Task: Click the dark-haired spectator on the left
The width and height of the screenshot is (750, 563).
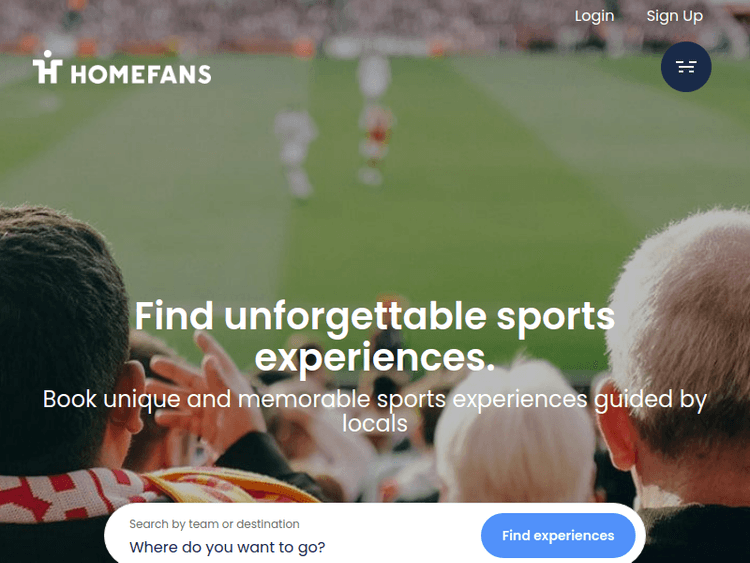Action: (60, 330)
